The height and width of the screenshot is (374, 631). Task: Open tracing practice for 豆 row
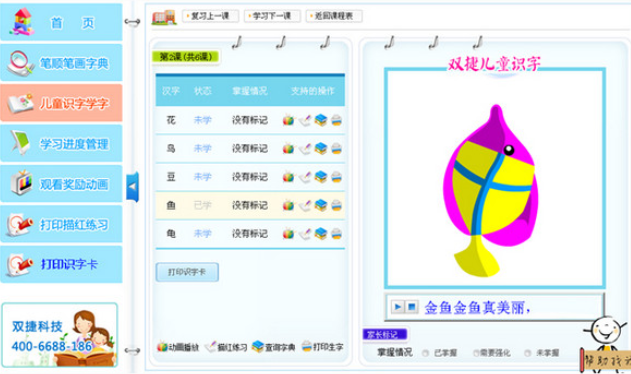pos(305,177)
